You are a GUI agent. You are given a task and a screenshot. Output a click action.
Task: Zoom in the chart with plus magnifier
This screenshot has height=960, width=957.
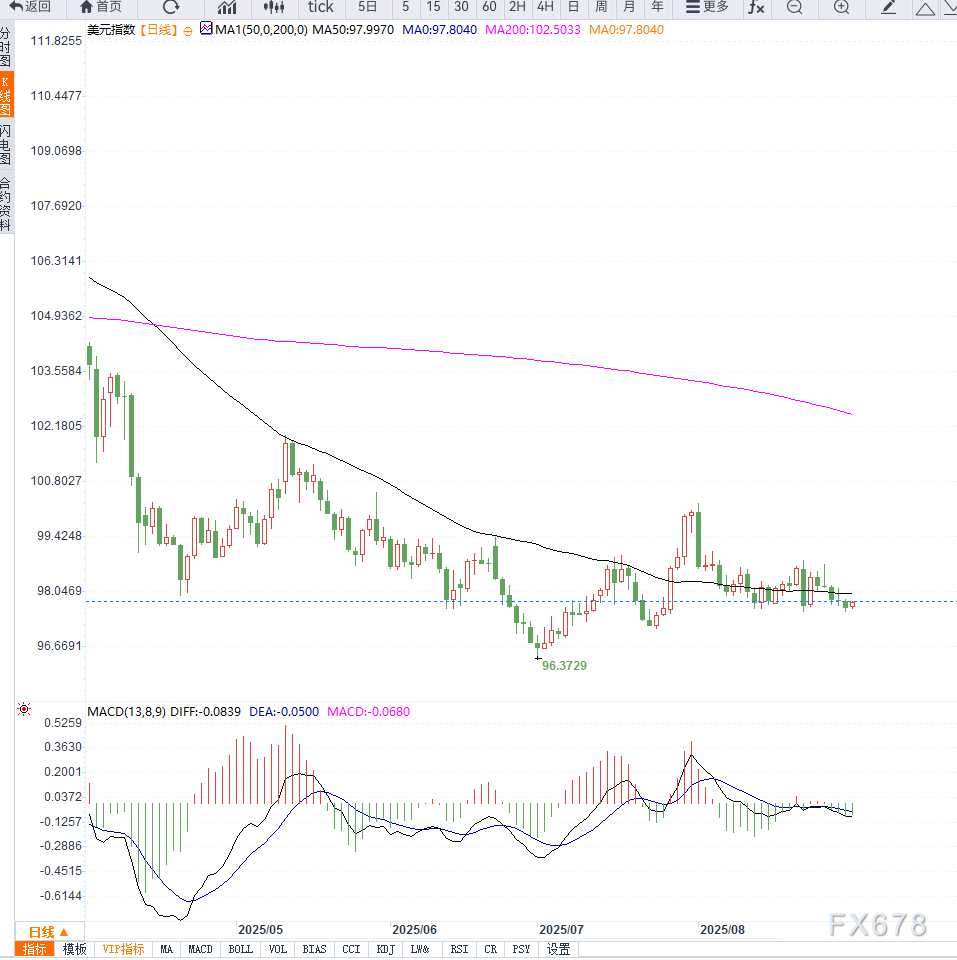tap(841, 7)
